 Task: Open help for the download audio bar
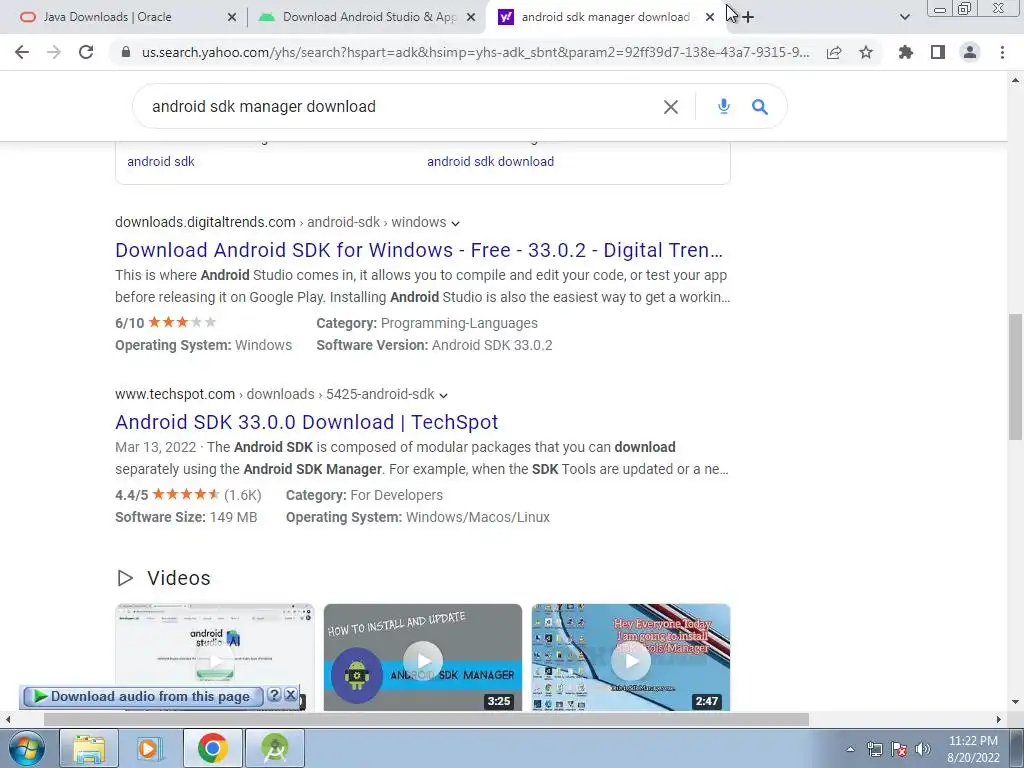point(274,695)
